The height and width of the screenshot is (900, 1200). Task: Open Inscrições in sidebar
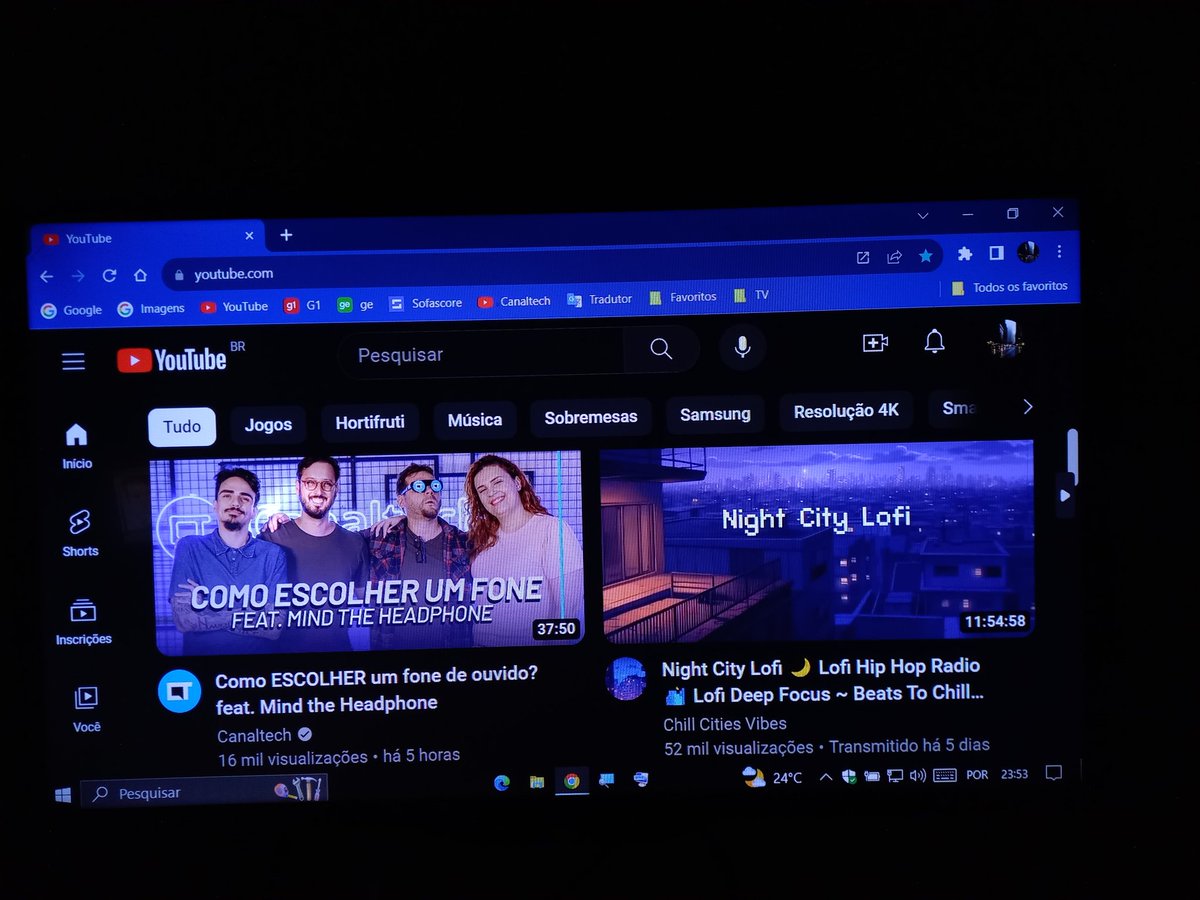click(x=83, y=621)
